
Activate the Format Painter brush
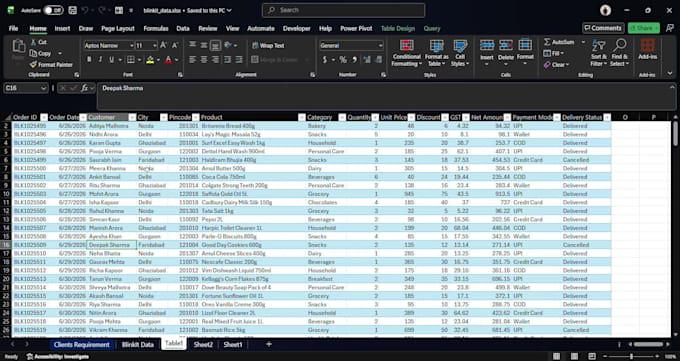point(51,65)
